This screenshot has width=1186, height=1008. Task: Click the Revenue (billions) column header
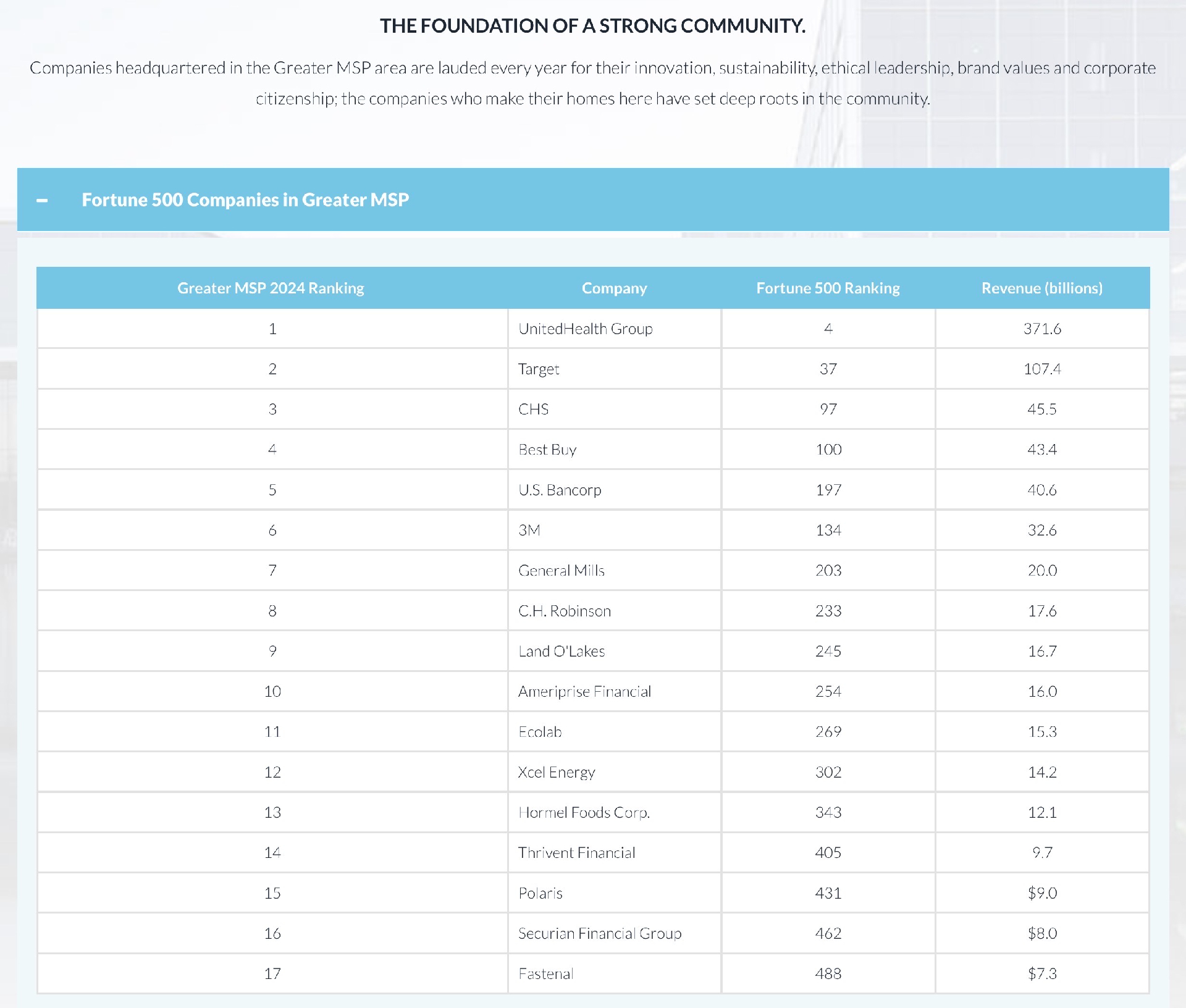1041,288
